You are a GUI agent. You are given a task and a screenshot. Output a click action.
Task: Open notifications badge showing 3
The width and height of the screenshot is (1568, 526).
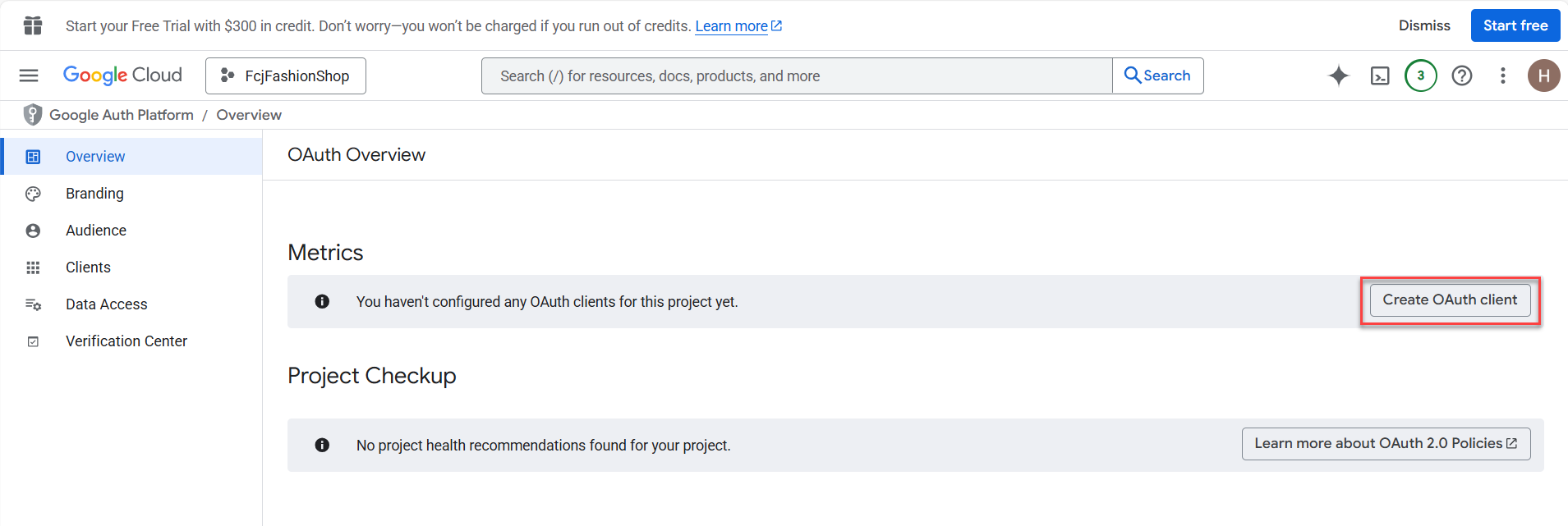[x=1421, y=75]
